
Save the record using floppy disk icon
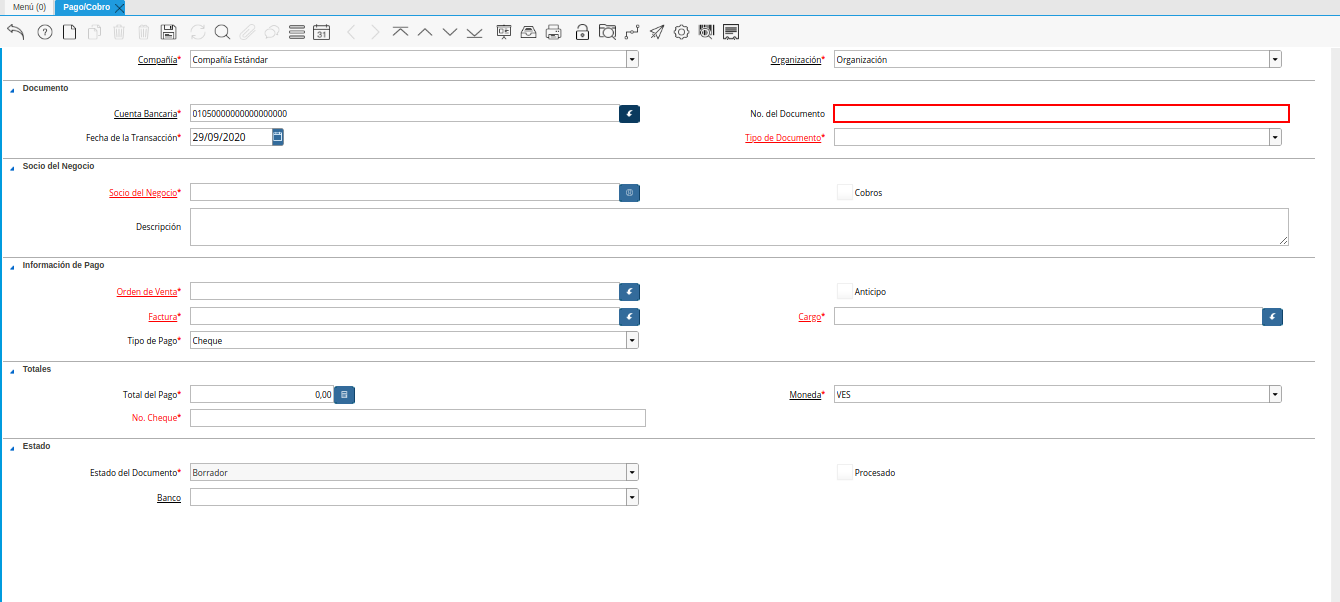[x=169, y=32]
